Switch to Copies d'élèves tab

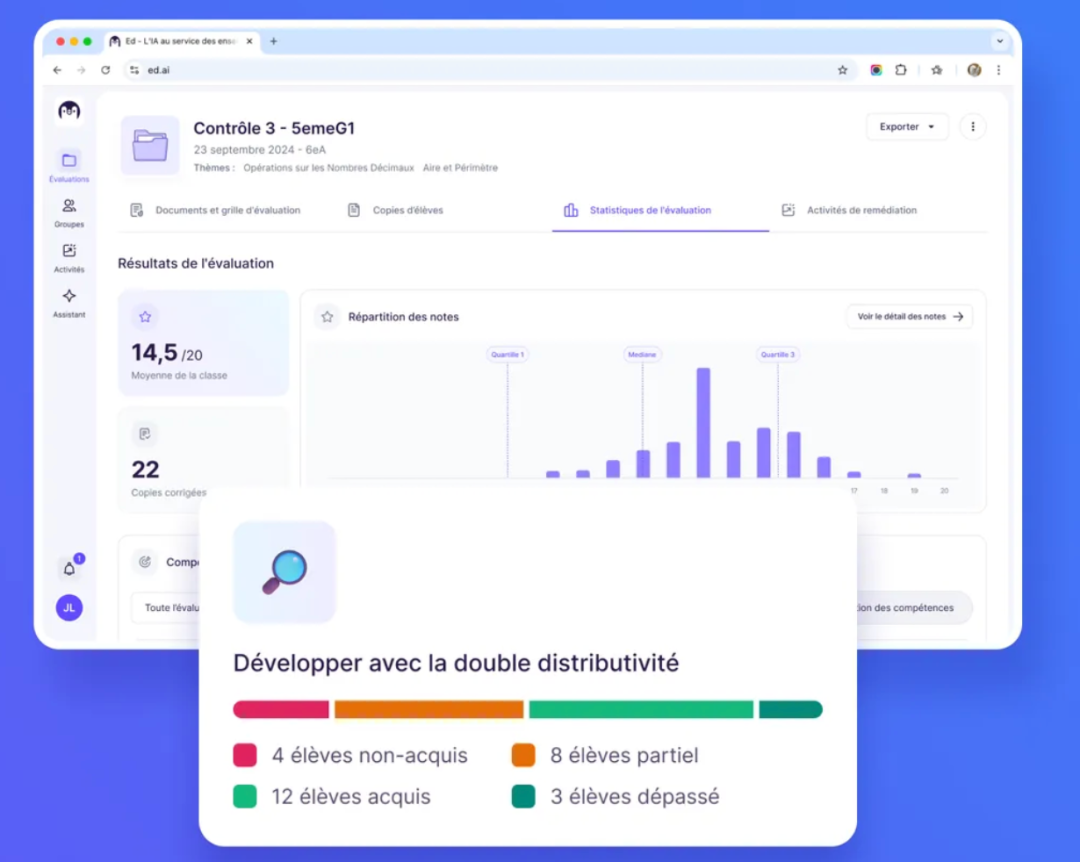point(395,210)
